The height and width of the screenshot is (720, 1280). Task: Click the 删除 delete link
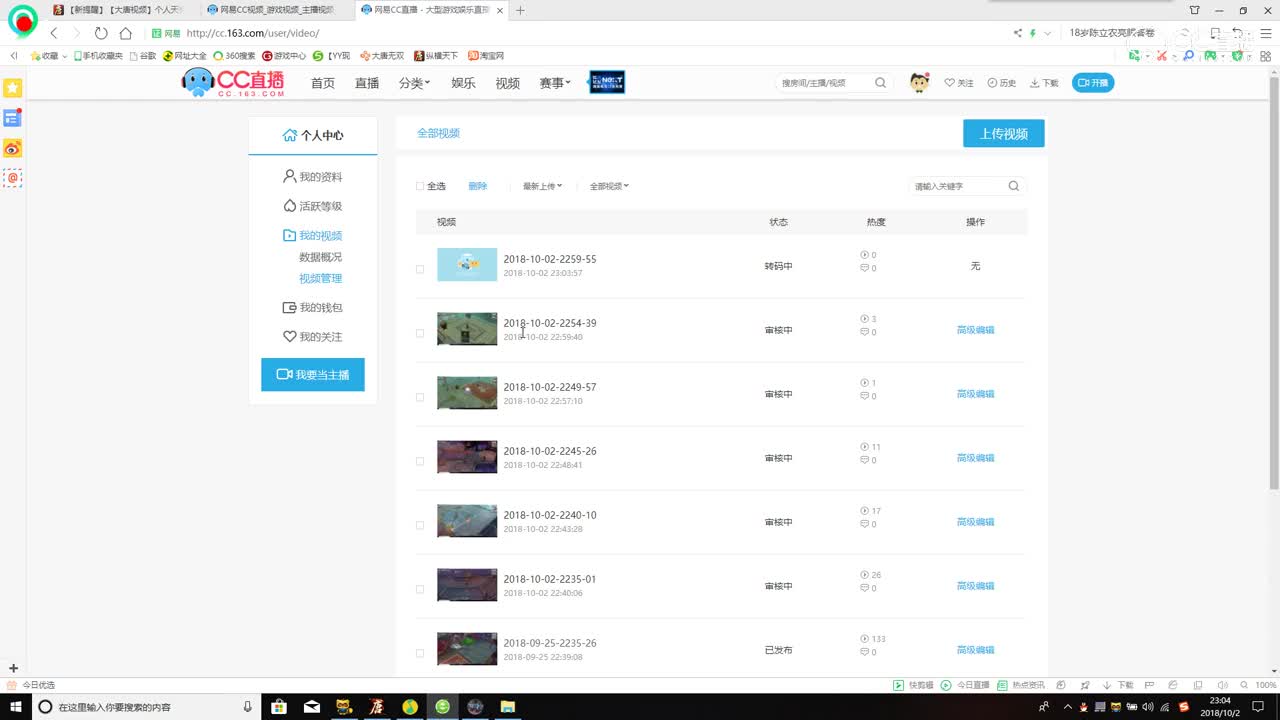click(x=478, y=186)
